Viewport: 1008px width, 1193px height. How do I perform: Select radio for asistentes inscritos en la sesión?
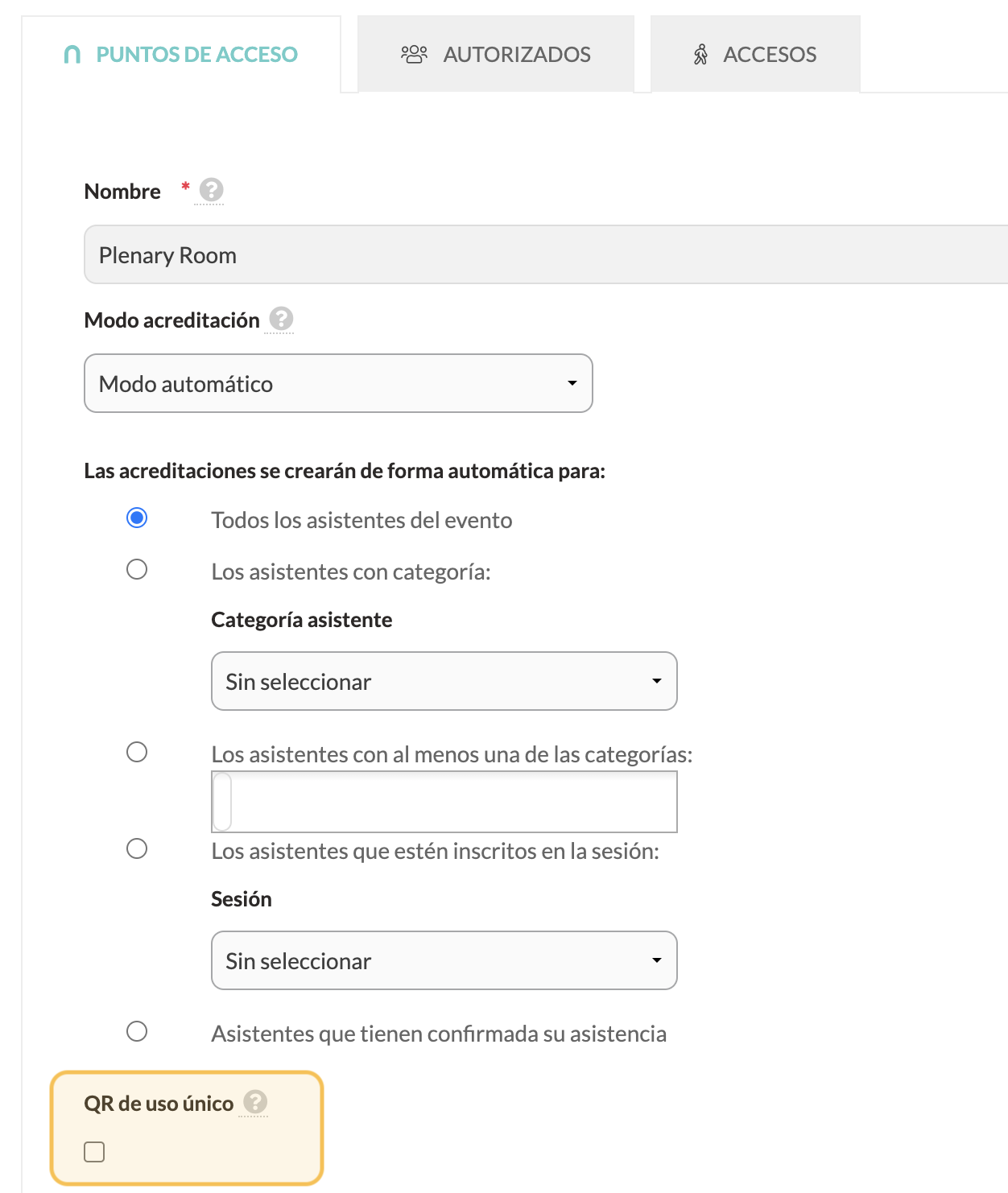[137, 848]
